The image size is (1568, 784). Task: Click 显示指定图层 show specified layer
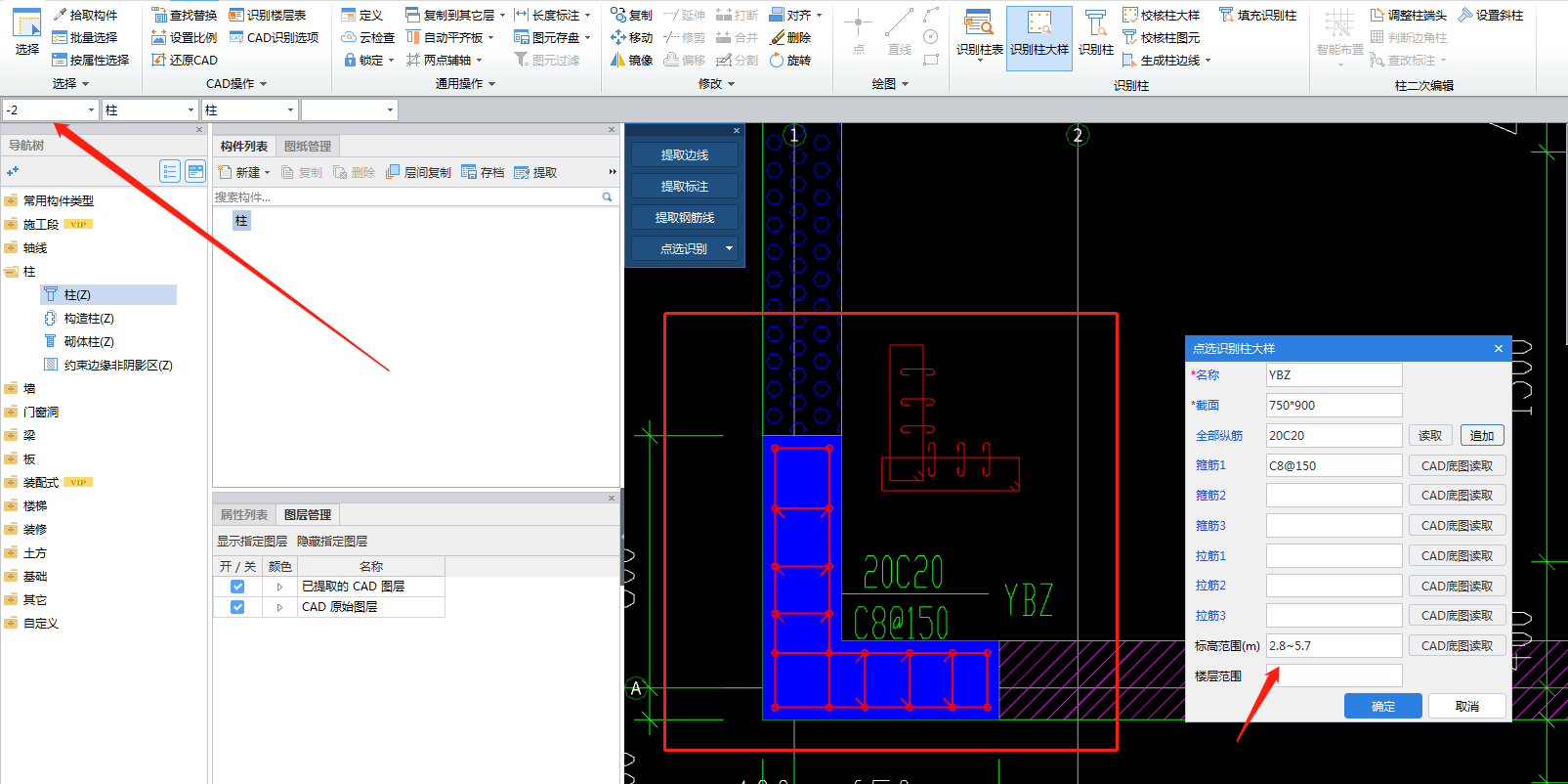tap(252, 541)
